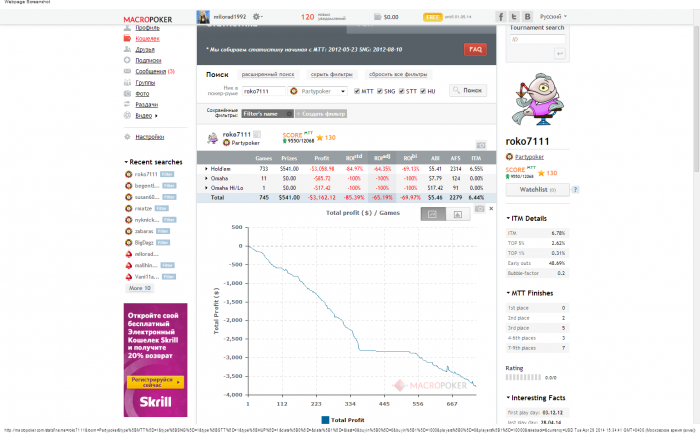Click the camera icon above the chart
The width and height of the screenshot is (700, 433).
(479, 208)
